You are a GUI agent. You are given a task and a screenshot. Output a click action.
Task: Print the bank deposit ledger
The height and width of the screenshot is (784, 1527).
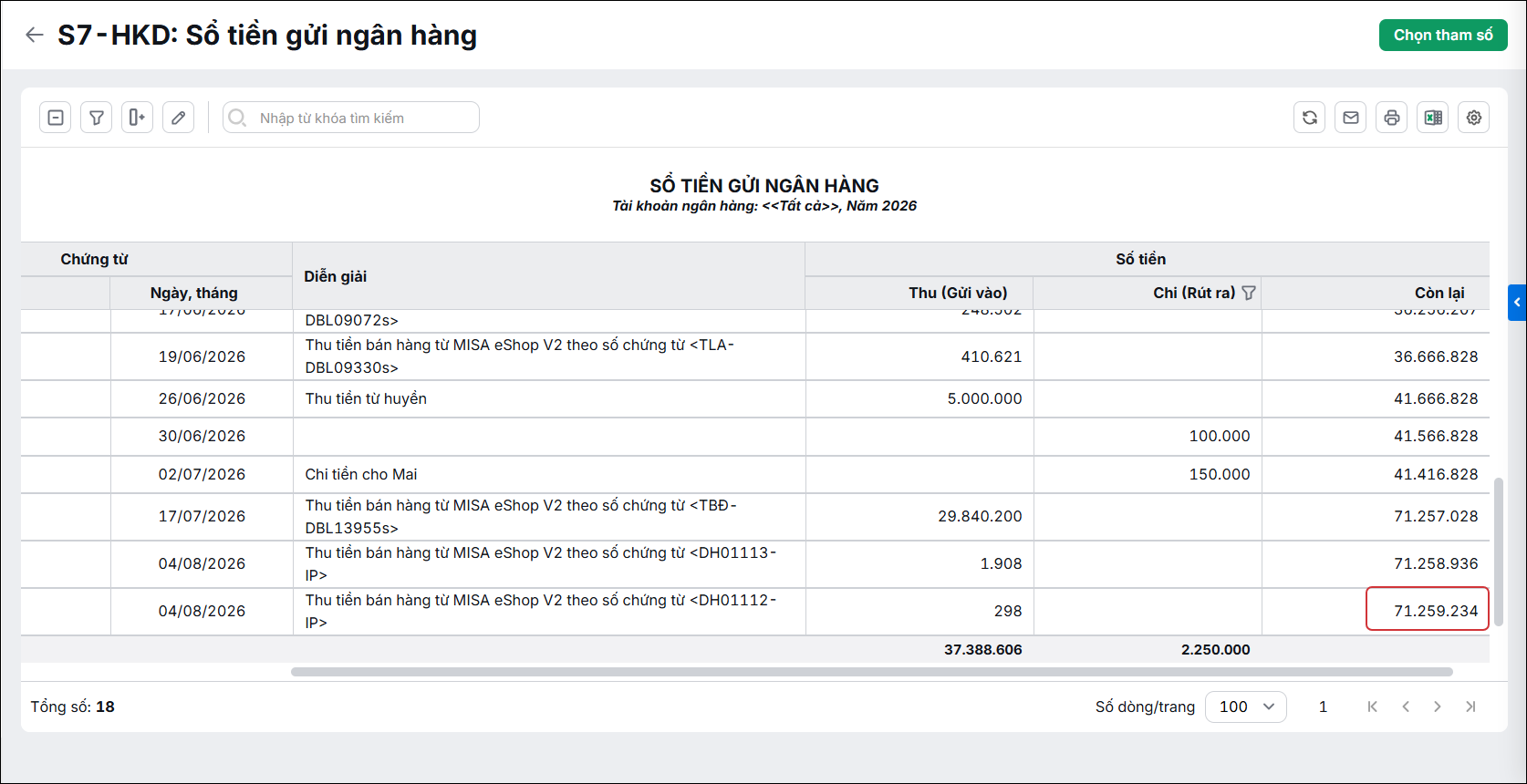click(x=1392, y=118)
